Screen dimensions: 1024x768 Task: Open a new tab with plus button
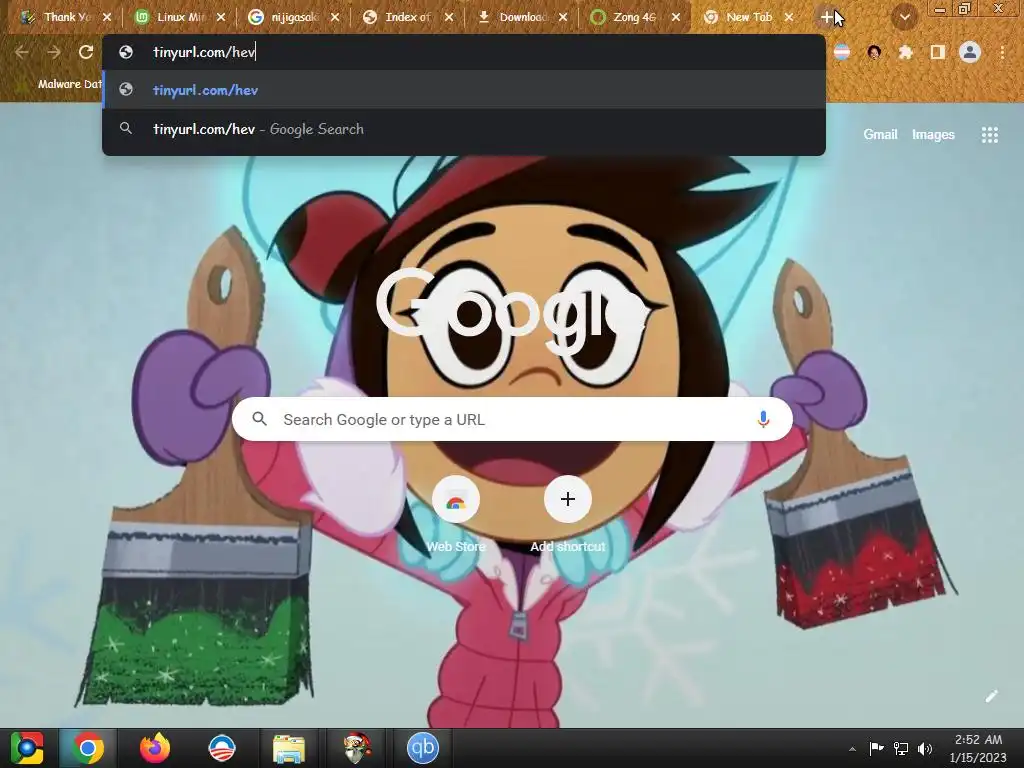(827, 18)
